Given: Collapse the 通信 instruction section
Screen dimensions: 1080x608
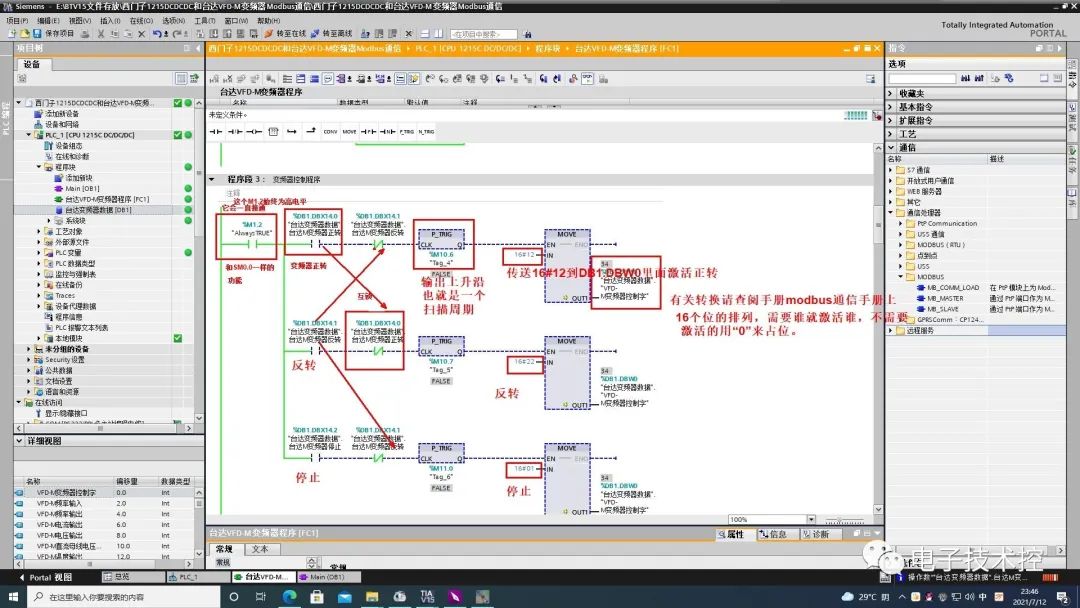Looking at the screenshot, I should pyautogui.click(x=891, y=147).
